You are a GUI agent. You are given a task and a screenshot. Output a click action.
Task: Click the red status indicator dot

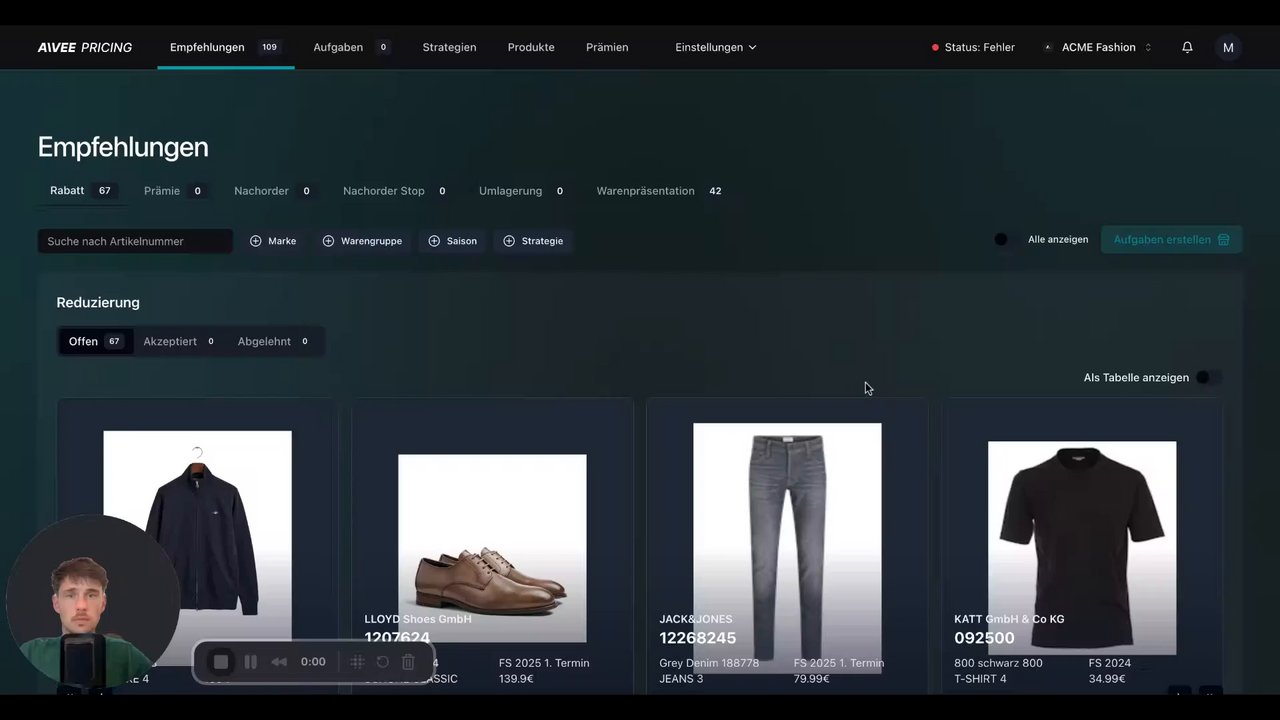click(x=935, y=47)
